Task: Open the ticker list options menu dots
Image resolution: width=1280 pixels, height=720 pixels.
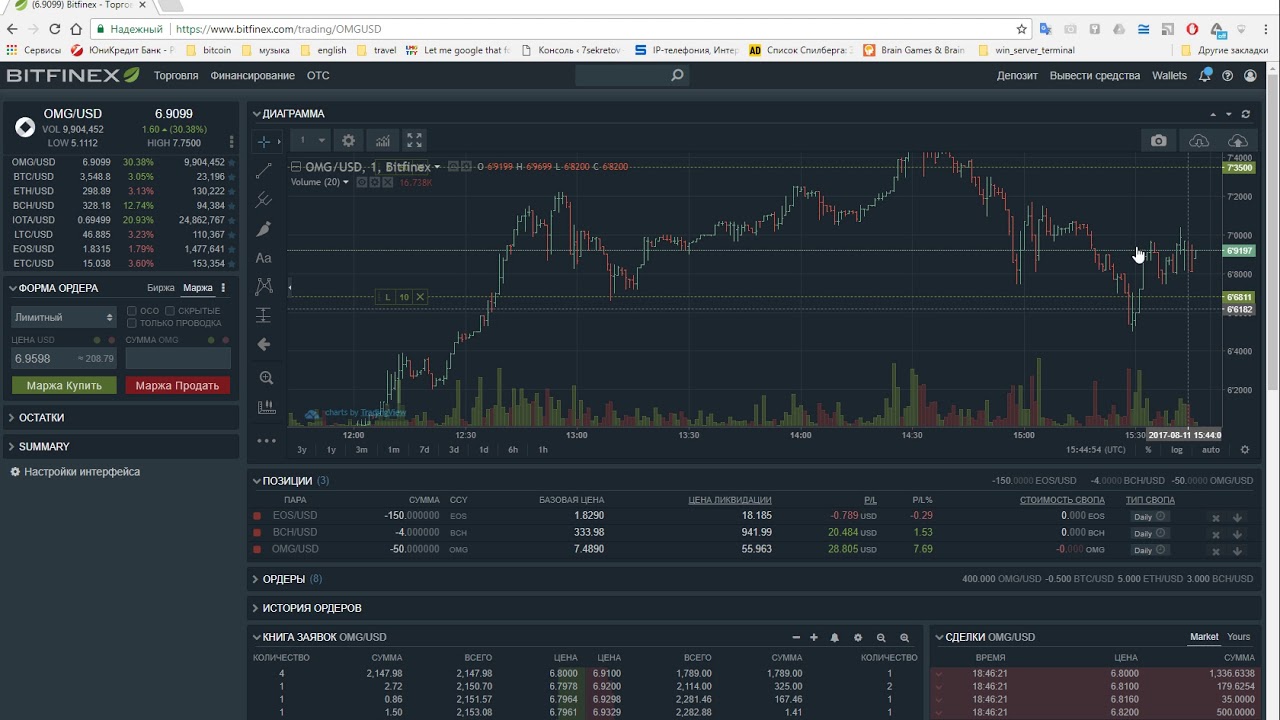Action: click(x=232, y=142)
